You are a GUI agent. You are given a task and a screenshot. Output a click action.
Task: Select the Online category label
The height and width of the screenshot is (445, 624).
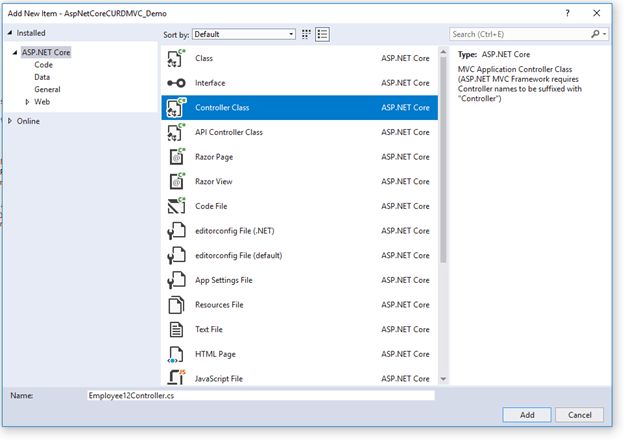point(28,121)
